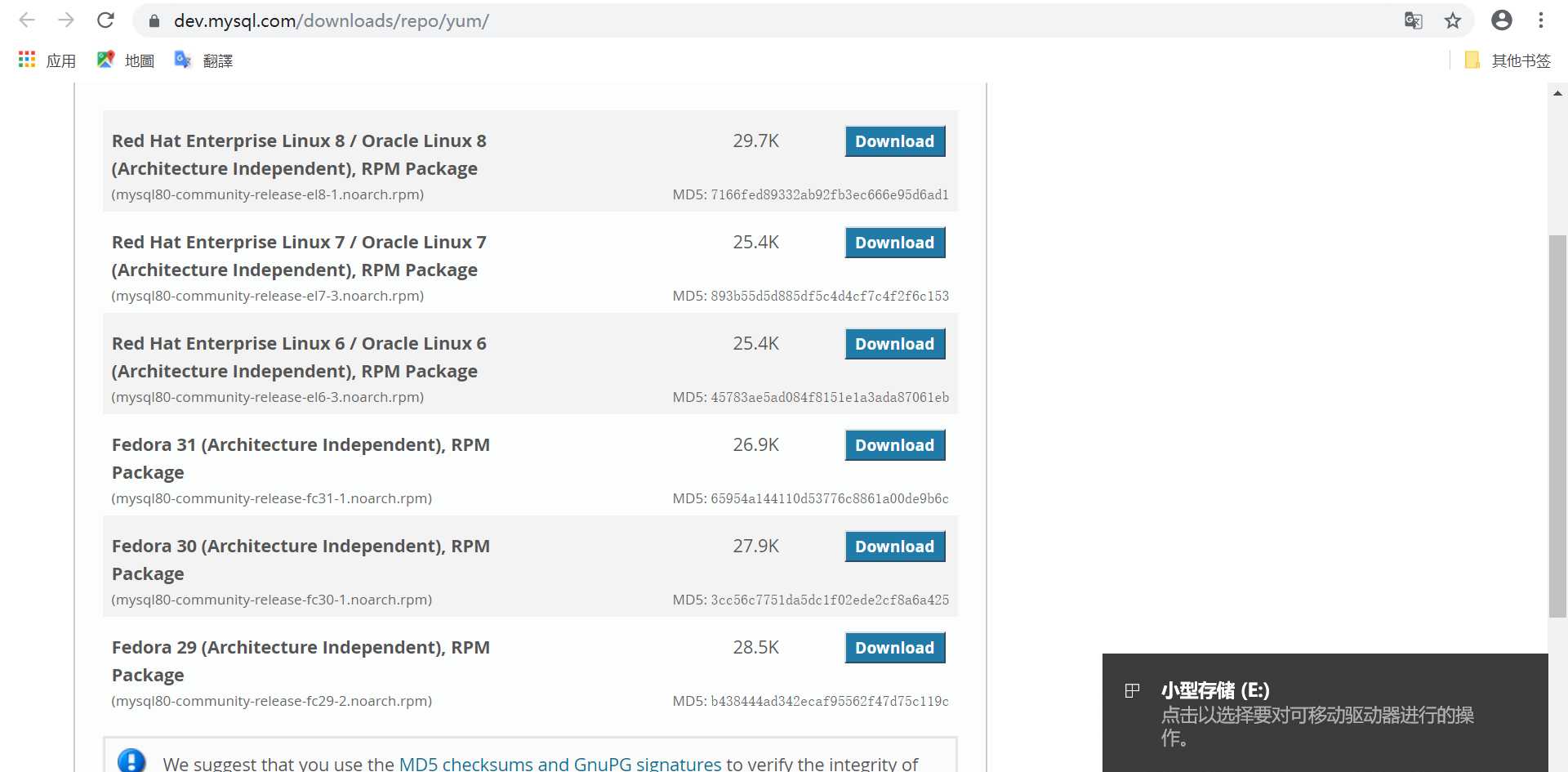Go forward to the next page
This screenshot has height=772, width=1568.
[66, 20]
